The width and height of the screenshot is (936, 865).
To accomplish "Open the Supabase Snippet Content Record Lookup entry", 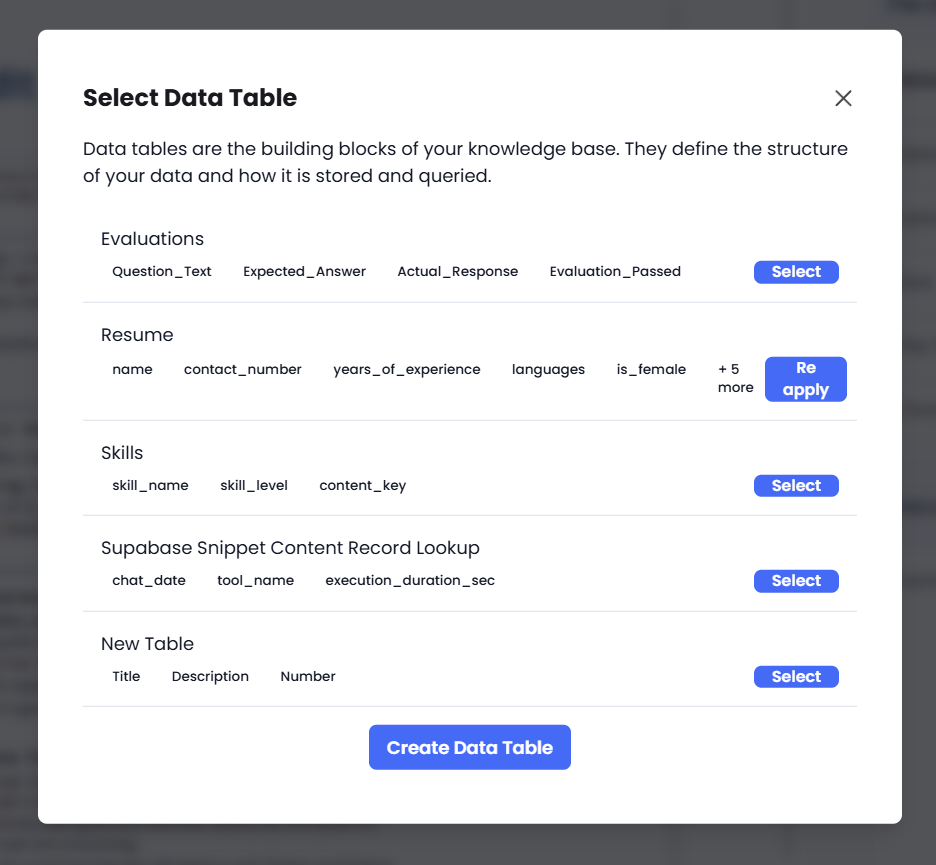I will click(290, 548).
